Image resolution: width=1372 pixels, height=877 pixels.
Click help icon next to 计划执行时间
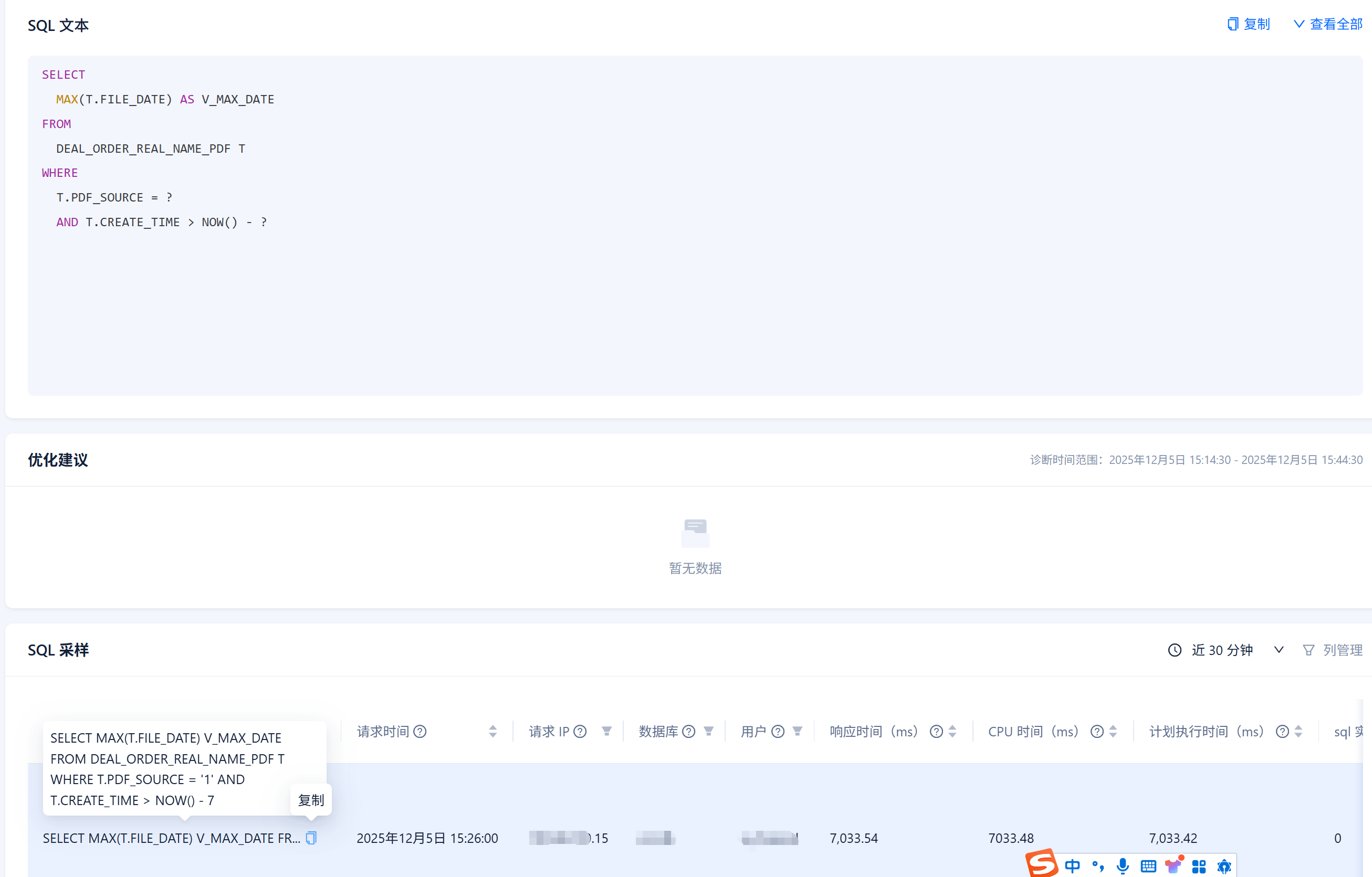pos(1282,731)
